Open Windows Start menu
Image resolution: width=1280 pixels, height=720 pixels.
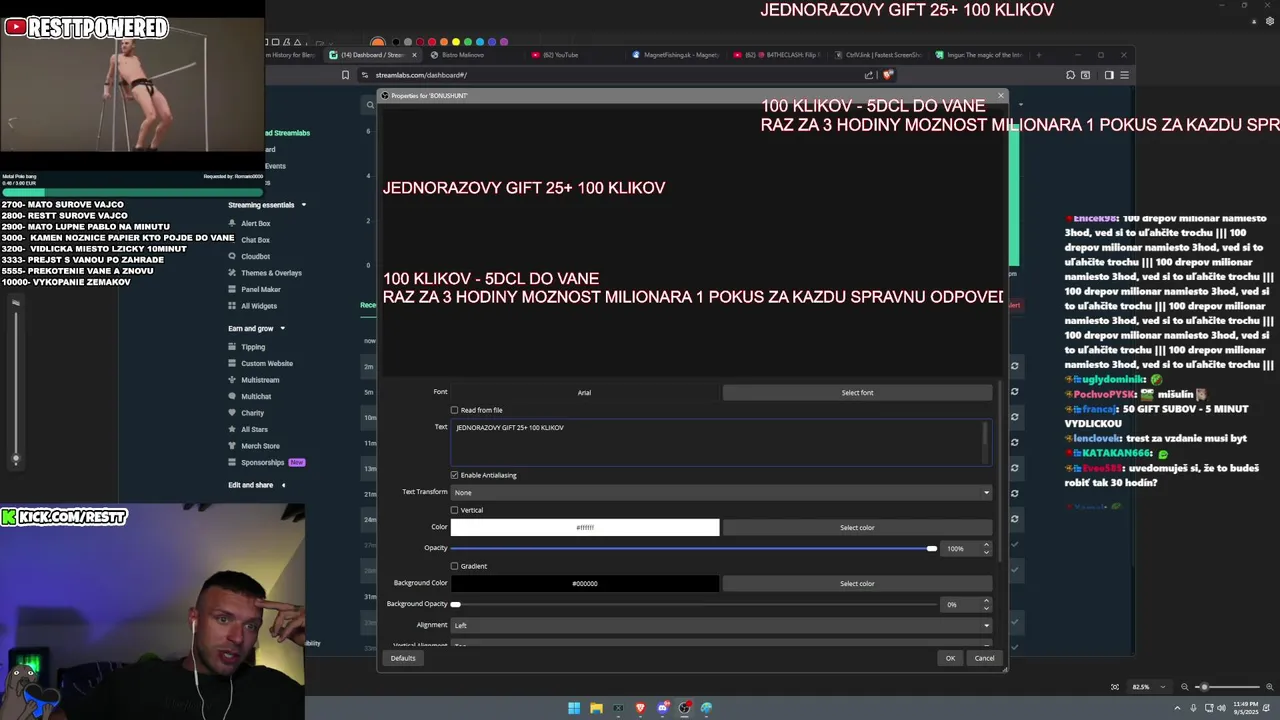tap(574, 708)
